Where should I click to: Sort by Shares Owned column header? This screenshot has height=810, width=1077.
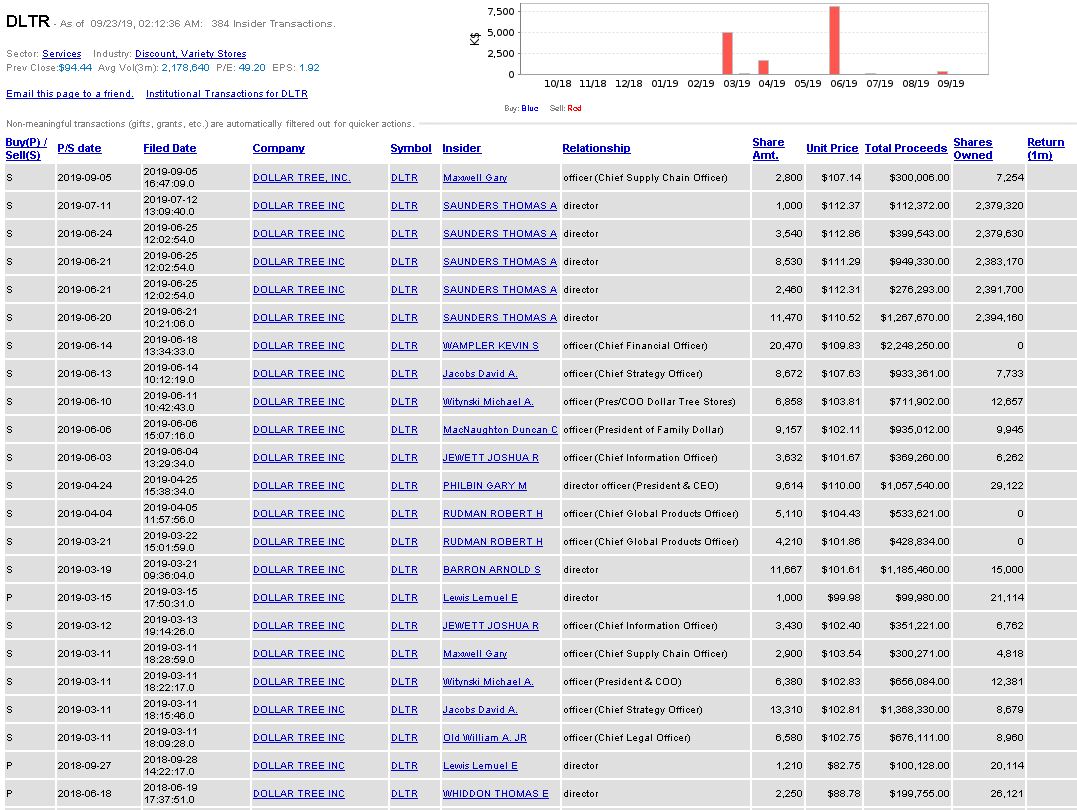(973, 148)
